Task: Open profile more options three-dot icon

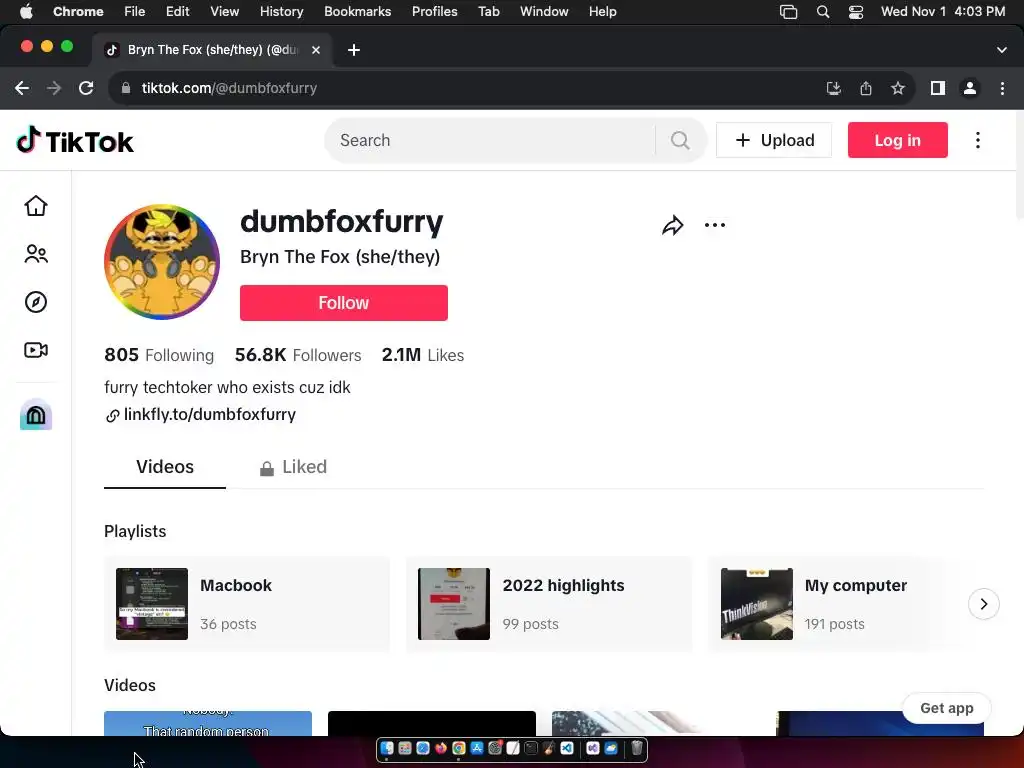Action: click(715, 225)
